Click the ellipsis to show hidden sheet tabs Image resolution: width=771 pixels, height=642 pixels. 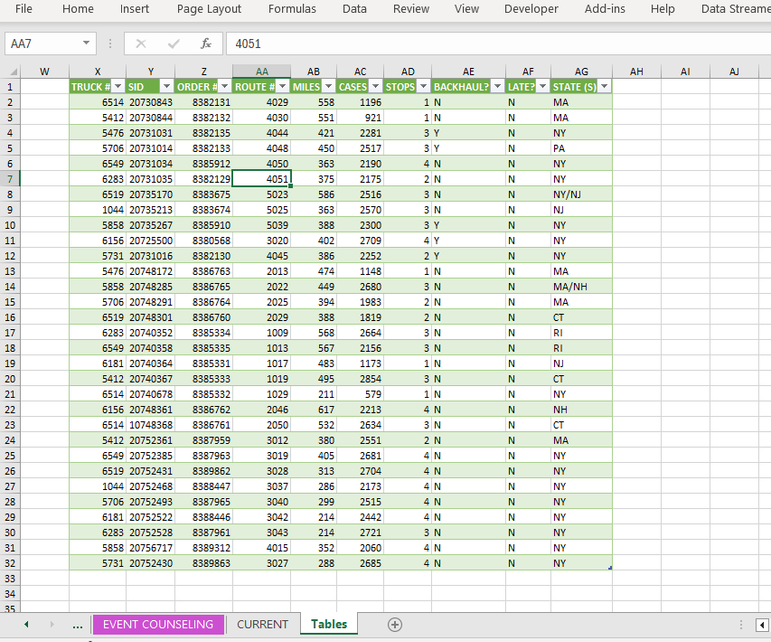pyautogui.click(x=77, y=625)
